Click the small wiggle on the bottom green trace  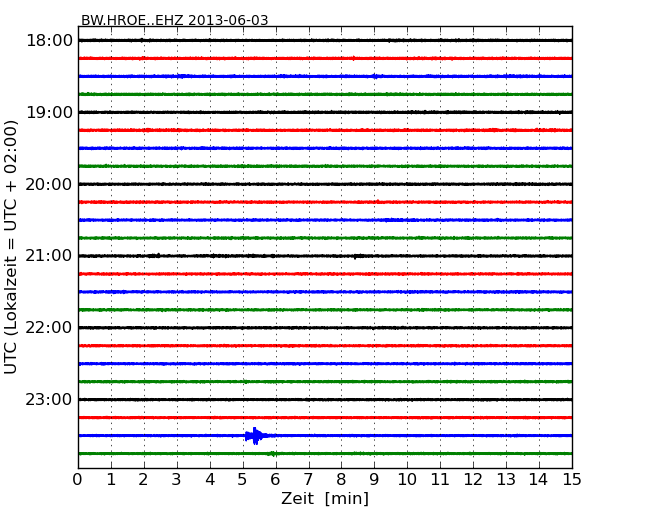[272, 454]
